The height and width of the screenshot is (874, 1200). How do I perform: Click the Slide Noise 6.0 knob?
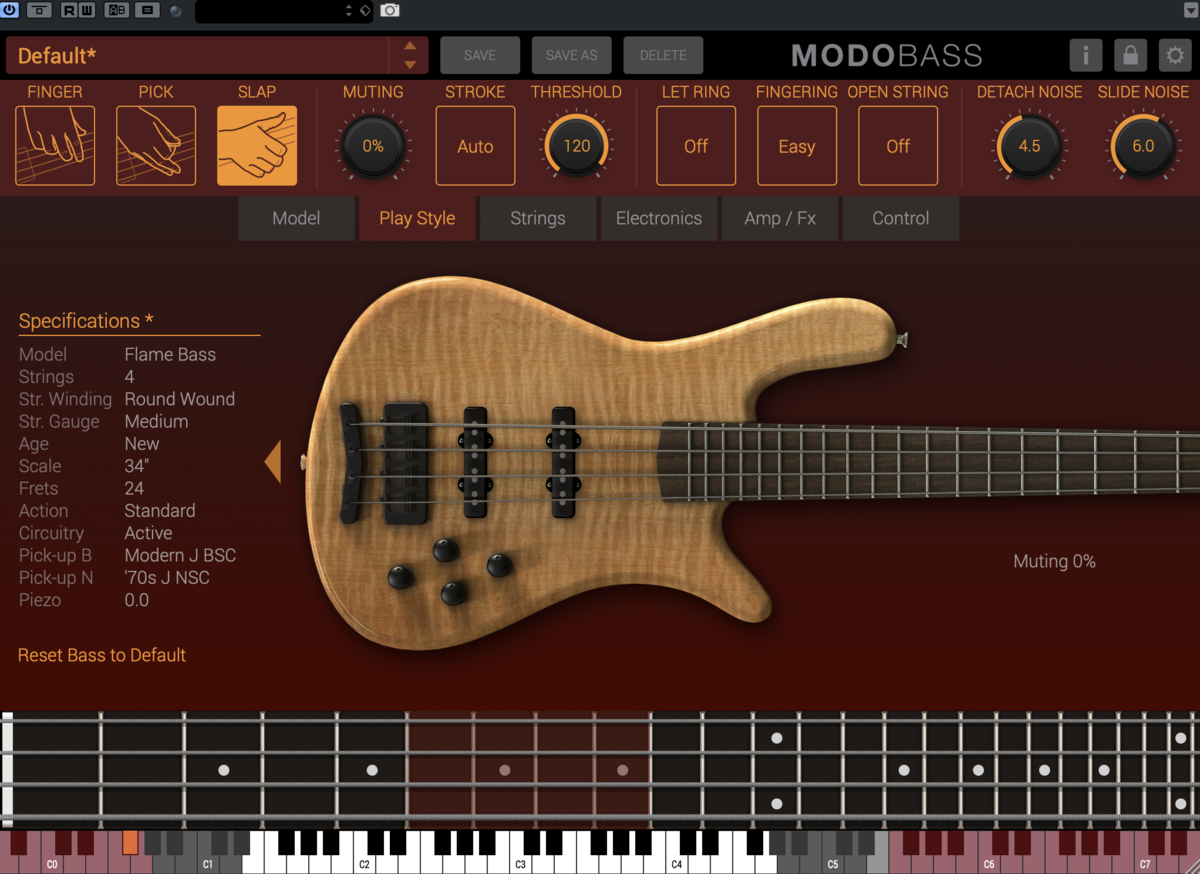click(1143, 146)
